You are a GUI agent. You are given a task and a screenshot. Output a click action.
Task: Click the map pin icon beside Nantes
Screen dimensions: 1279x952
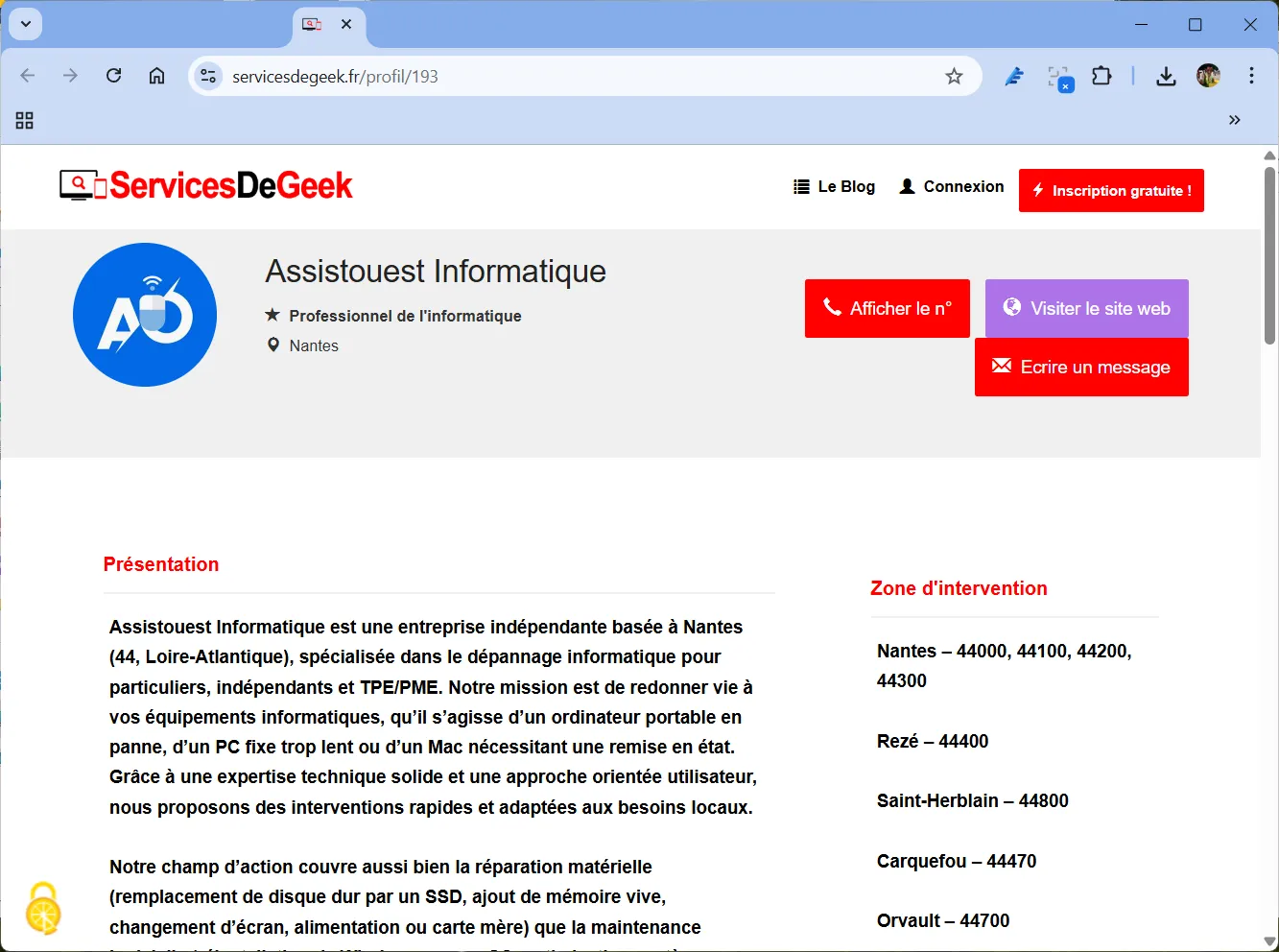coord(273,345)
